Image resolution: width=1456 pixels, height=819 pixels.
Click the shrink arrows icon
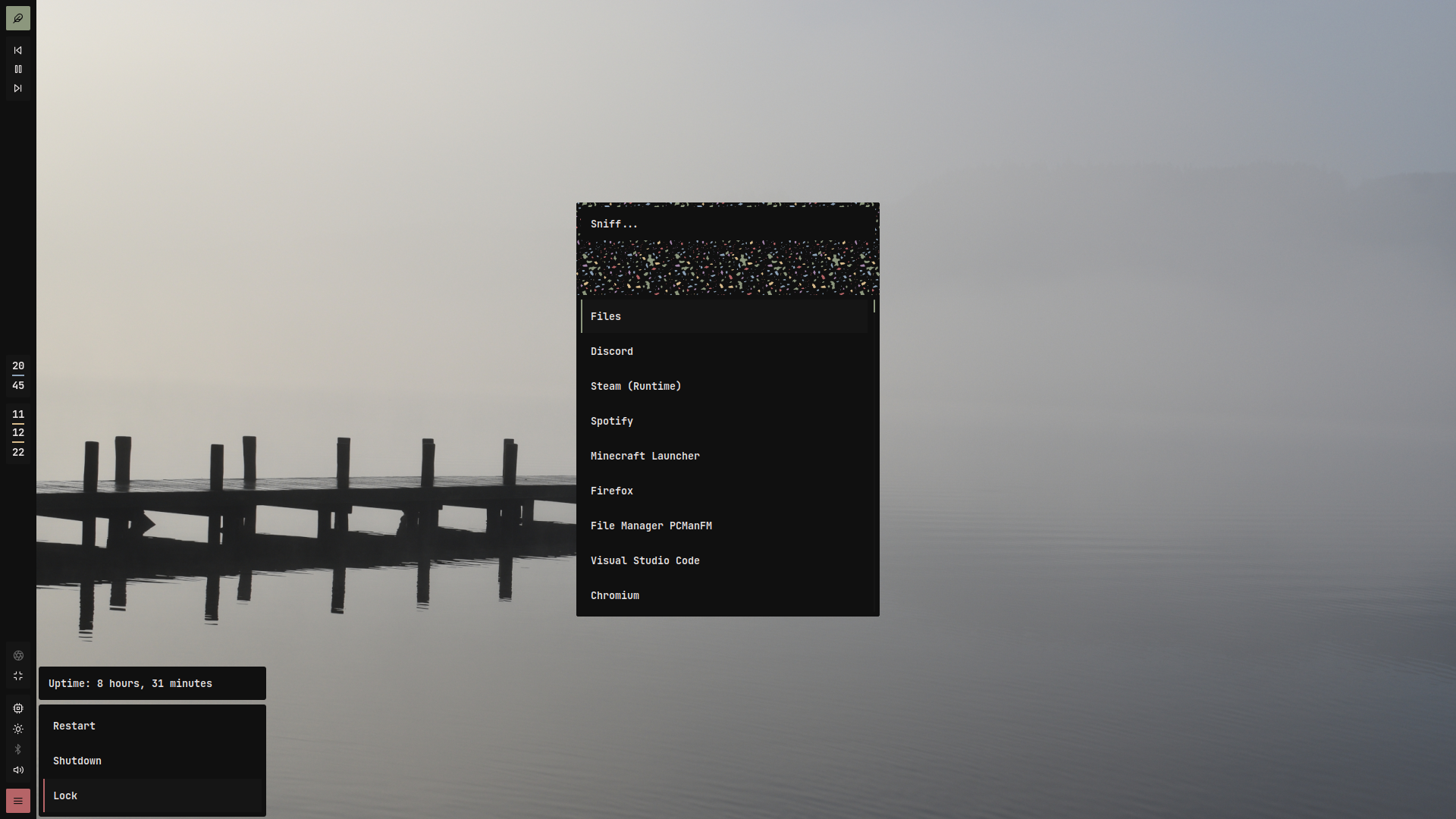(18, 676)
